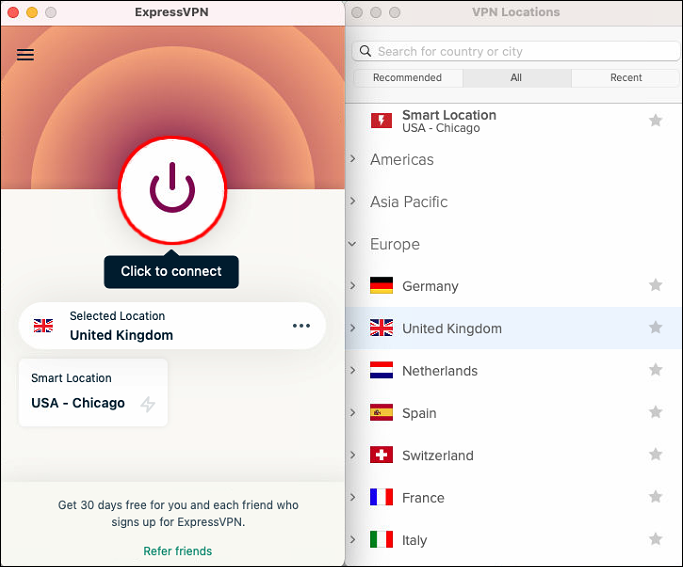Open the Refer friends link

[x=178, y=551]
